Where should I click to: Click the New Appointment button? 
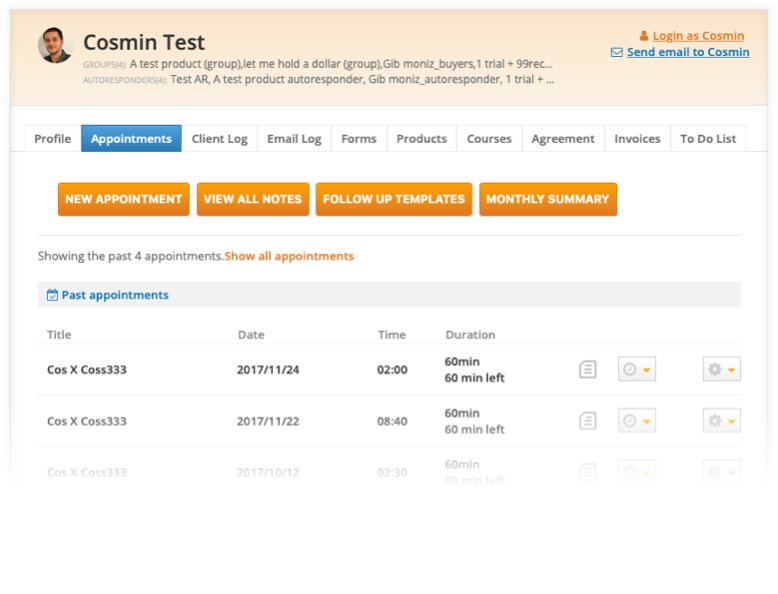point(124,199)
